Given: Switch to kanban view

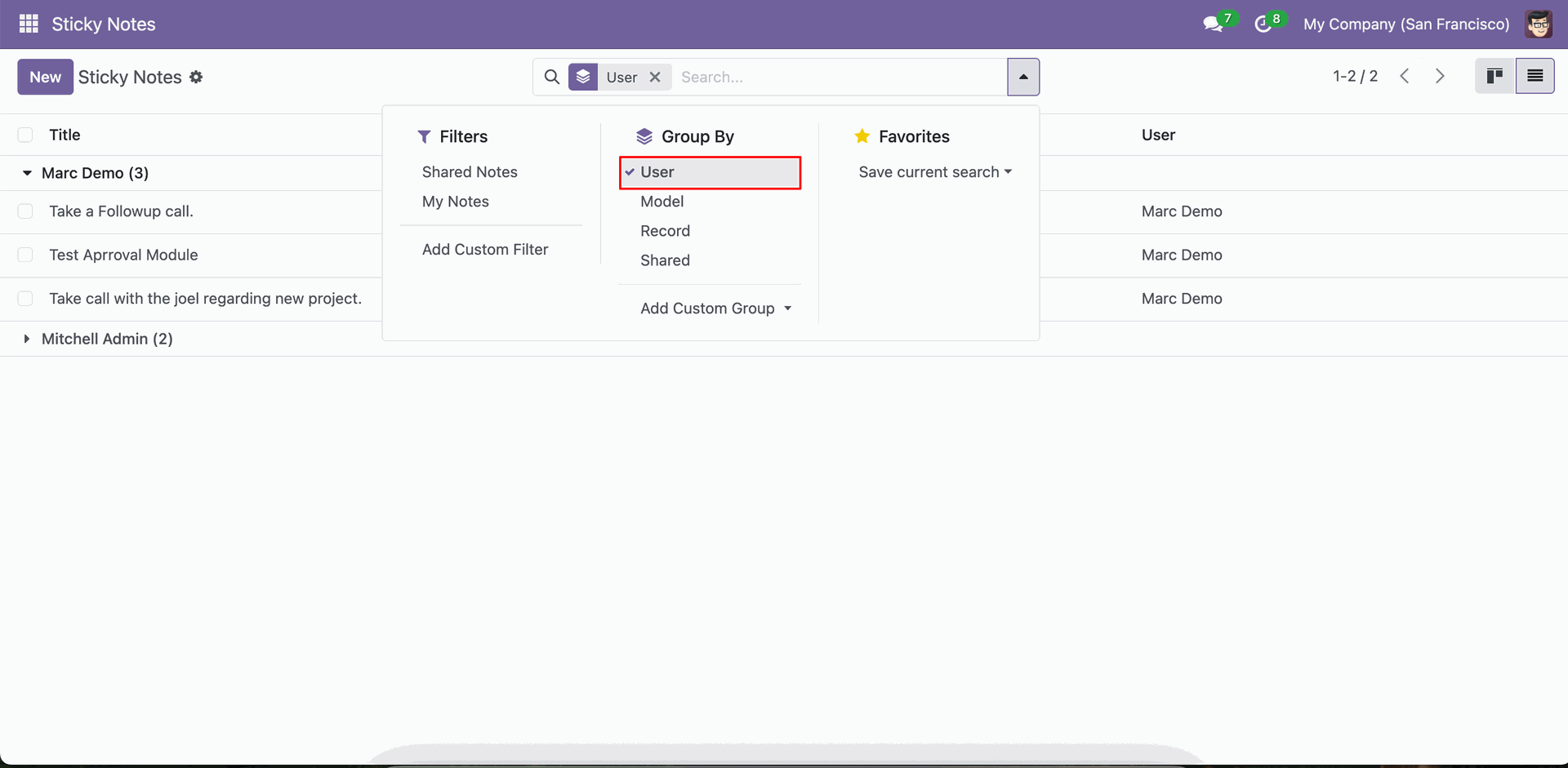Looking at the screenshot, I should [x=1494, y=76].
